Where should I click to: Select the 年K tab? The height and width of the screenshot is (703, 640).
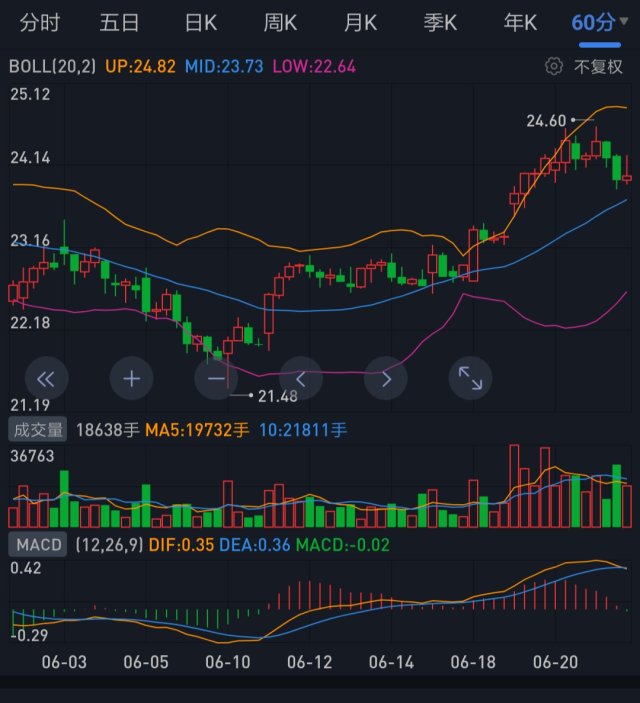coord(520,22)
